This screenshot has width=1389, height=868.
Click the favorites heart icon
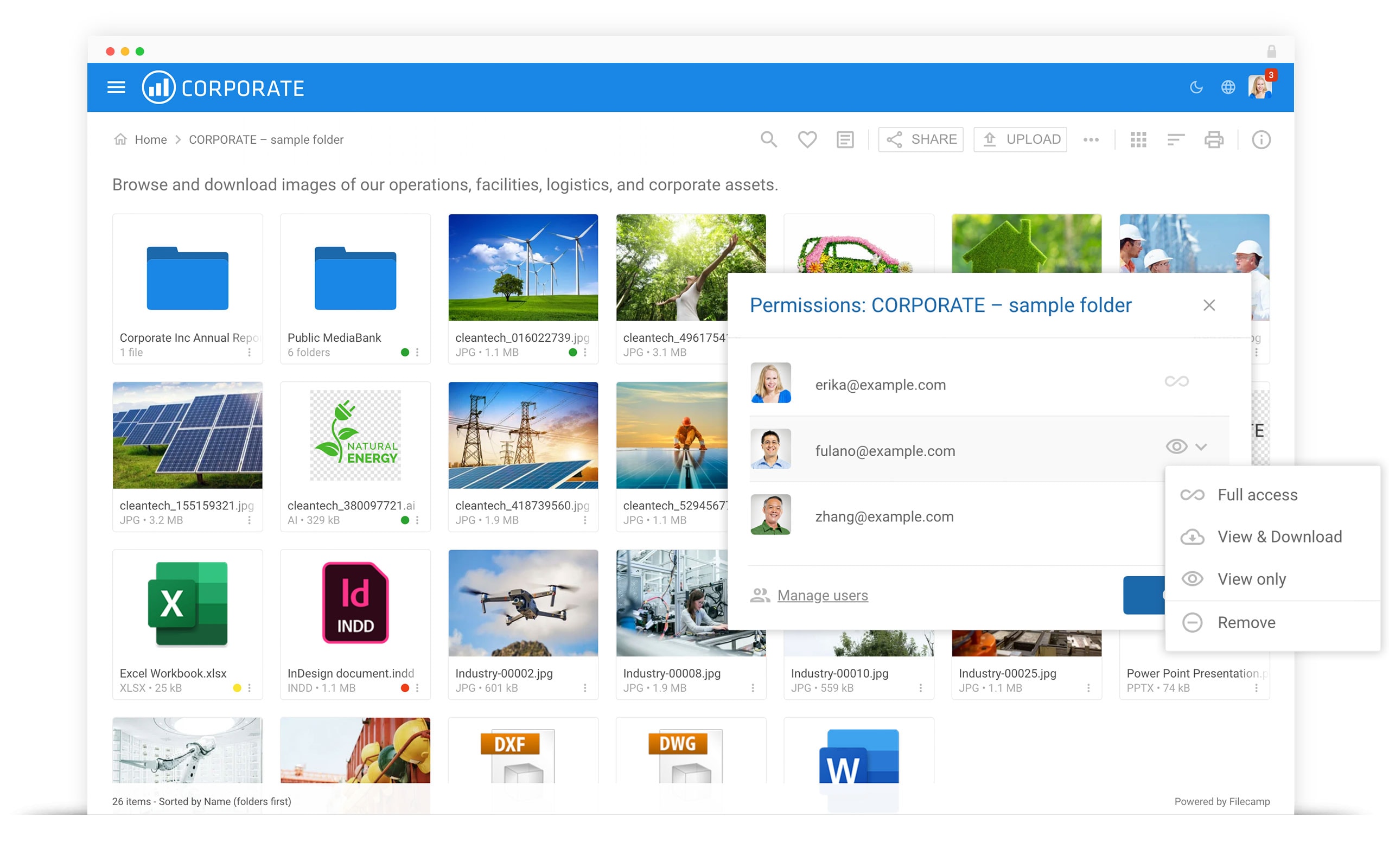click(x=807, y=139)
